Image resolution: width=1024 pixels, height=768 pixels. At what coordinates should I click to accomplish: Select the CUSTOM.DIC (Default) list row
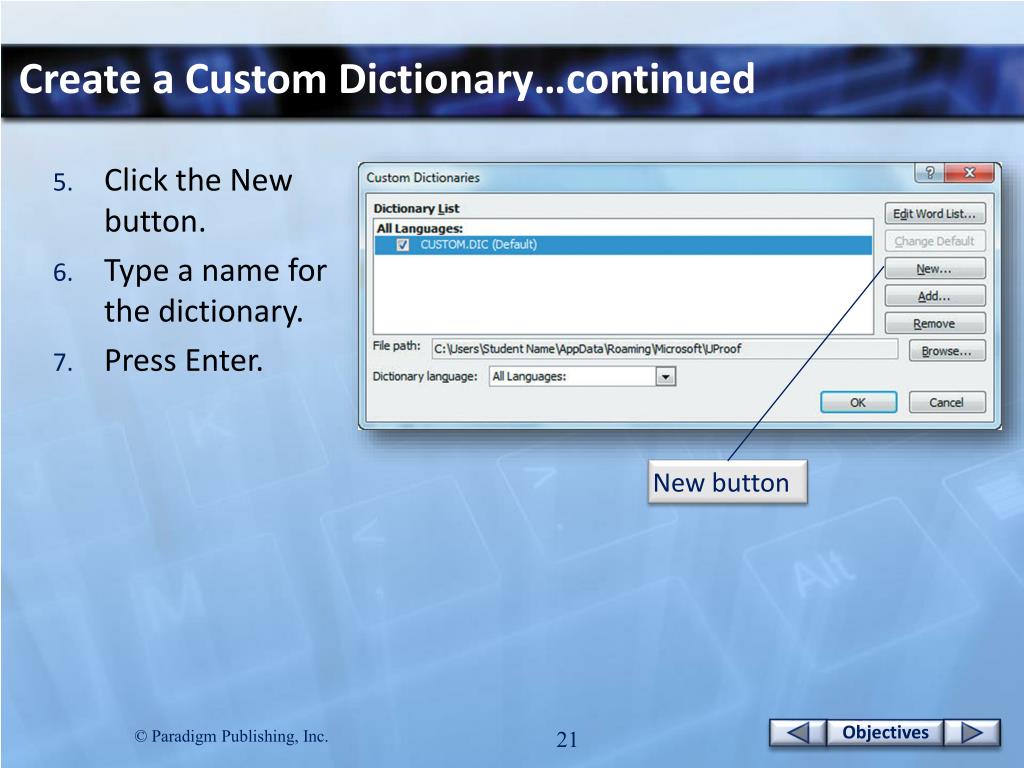click(623, 245)
